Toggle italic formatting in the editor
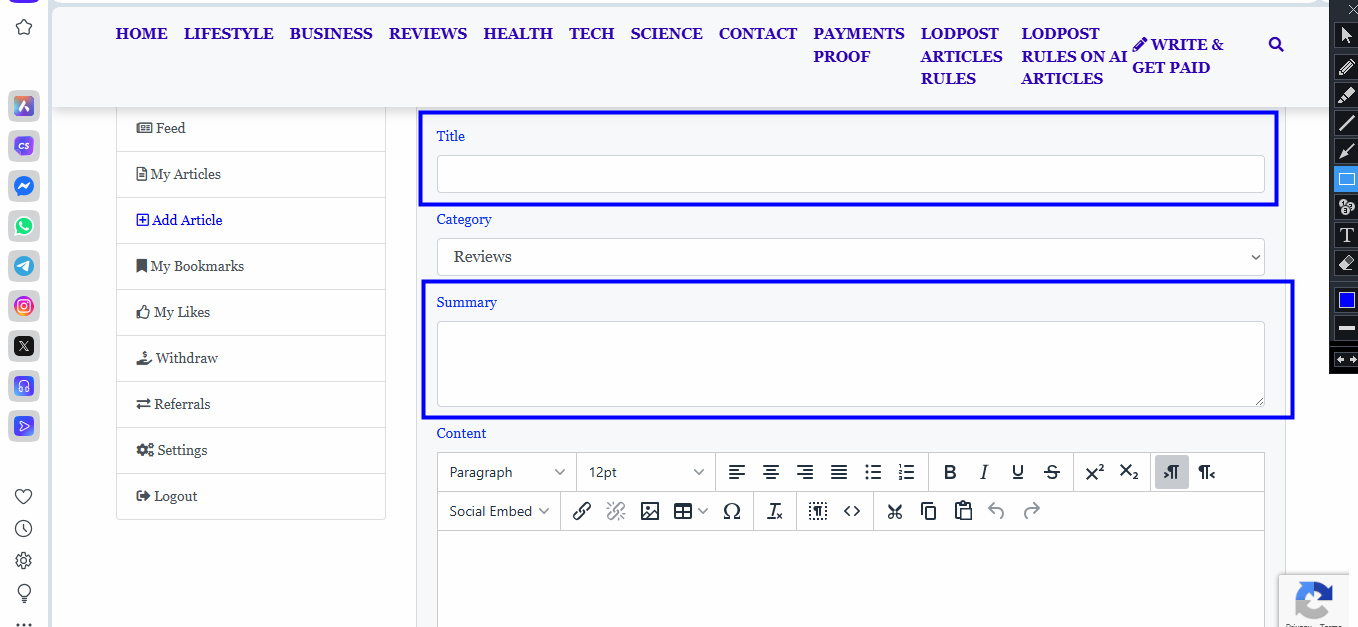Viewport: 1358px width, 627px height. [984, 472]
